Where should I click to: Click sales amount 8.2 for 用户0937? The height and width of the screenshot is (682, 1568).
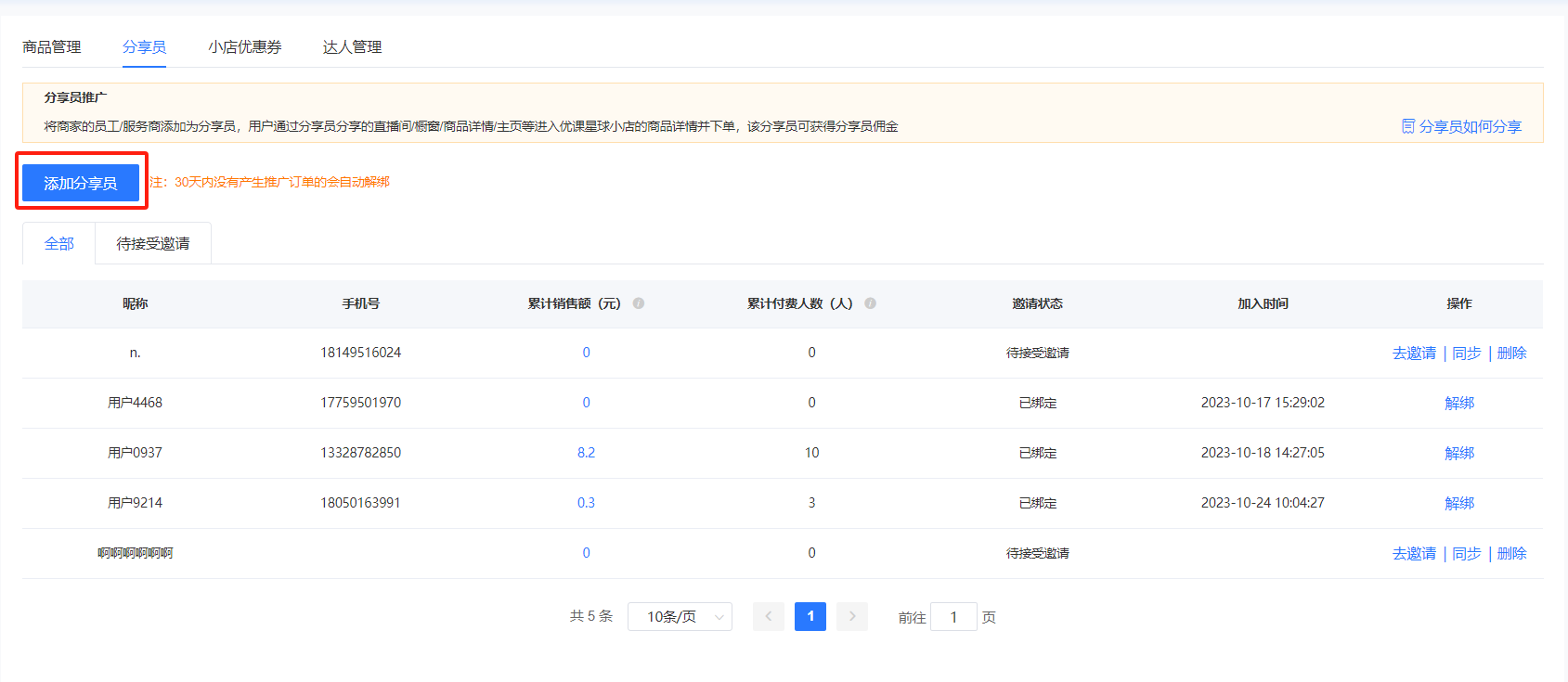586,453
